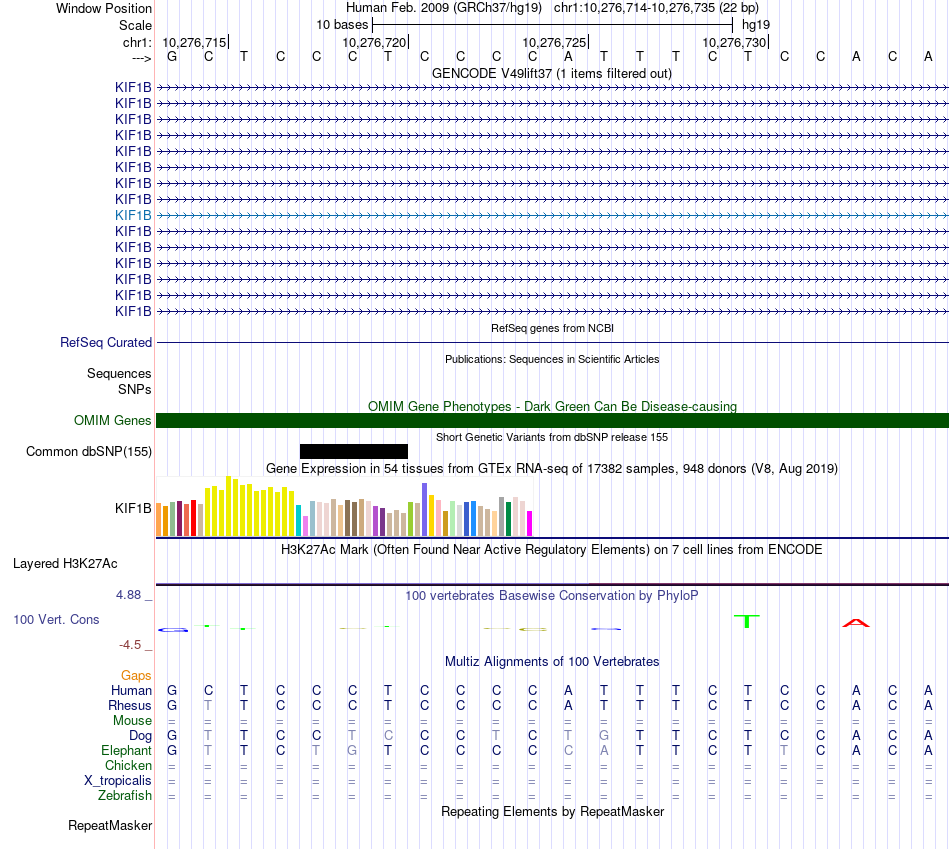Click position label '10,276,720'
This screenshot has height=849, width=950.
point(374,42)
